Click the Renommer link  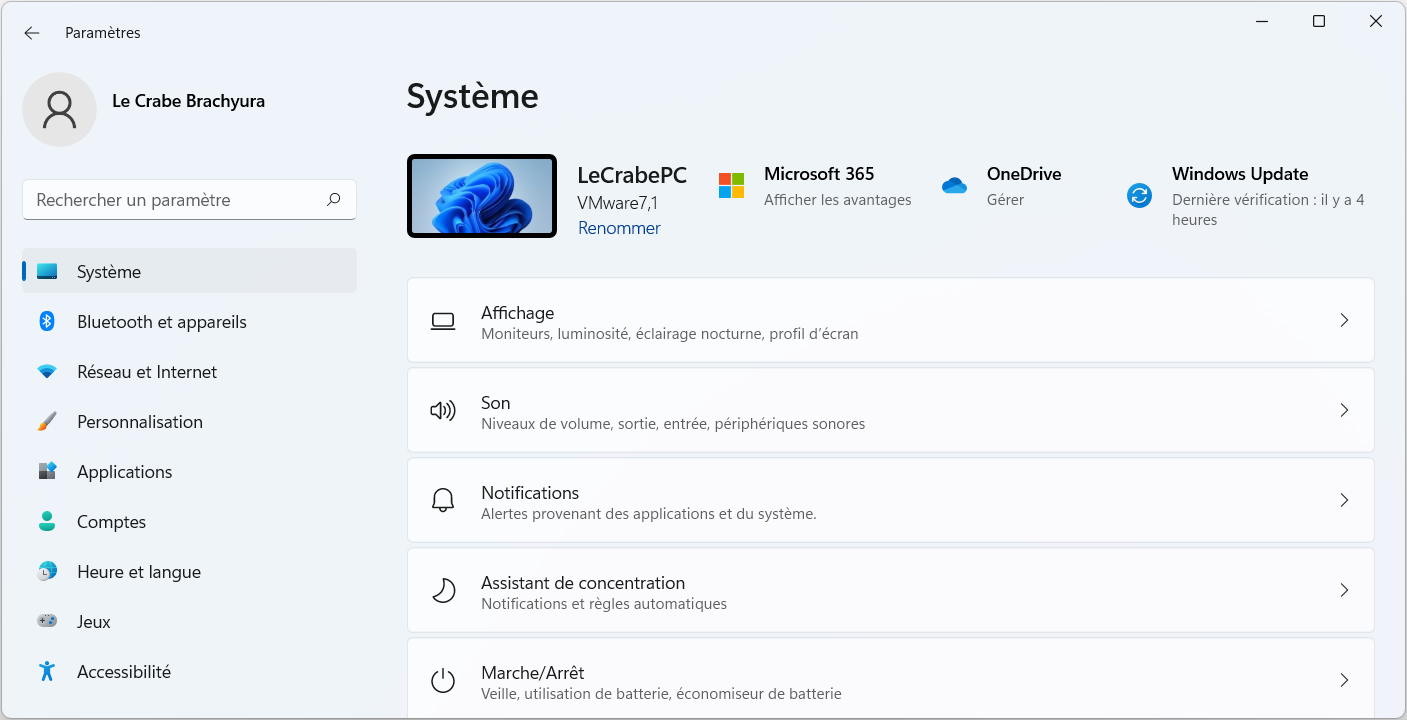click(619, 228)
